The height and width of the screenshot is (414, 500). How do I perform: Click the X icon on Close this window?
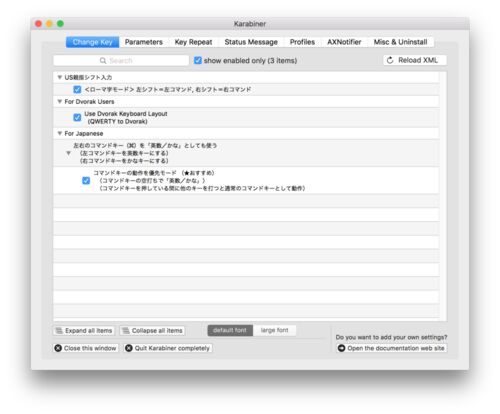(x=58, y=348)
